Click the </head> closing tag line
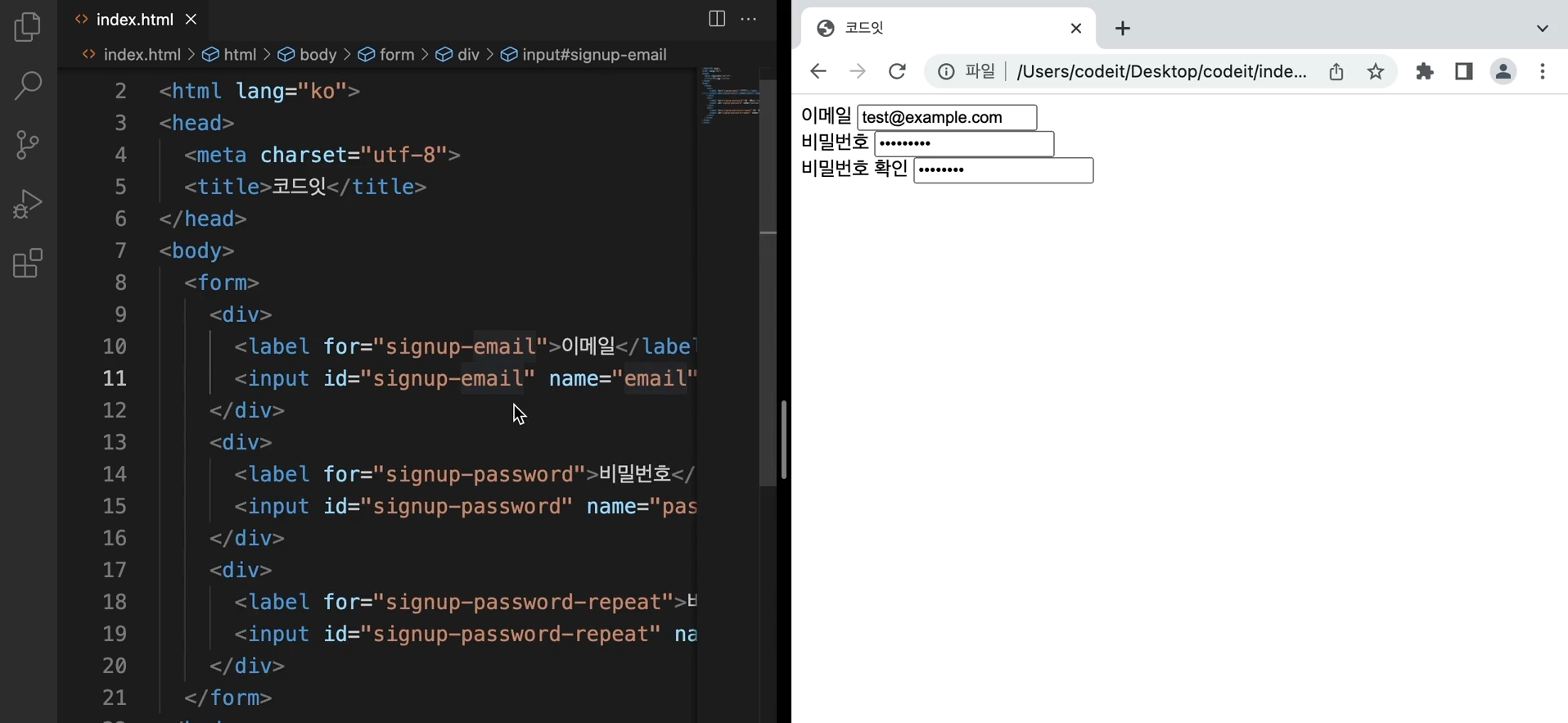Viewport: 1568px width, 723px height. pos(203,219)
